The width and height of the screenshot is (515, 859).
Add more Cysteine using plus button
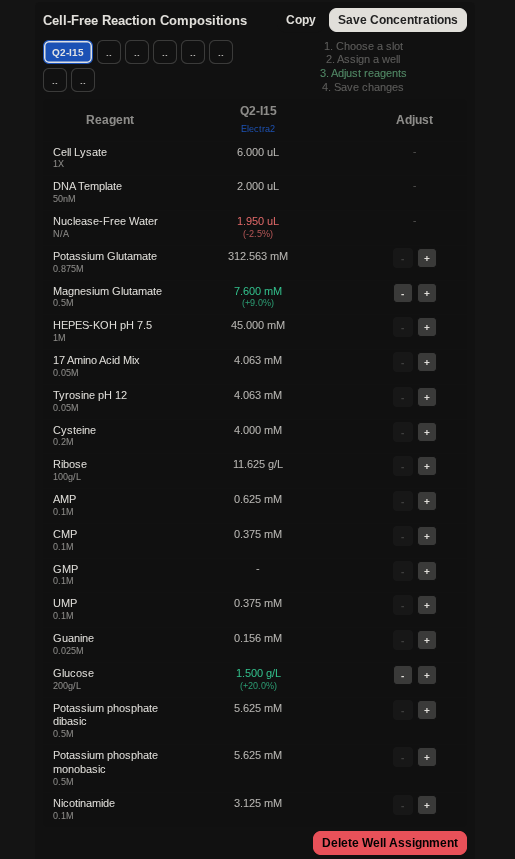(x=427, y=432)
